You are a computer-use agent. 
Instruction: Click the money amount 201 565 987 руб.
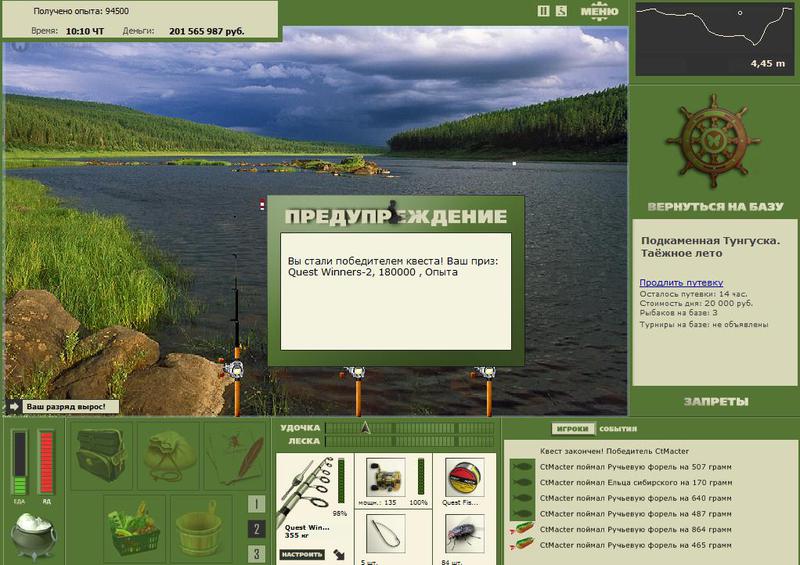tap(207, 31)
